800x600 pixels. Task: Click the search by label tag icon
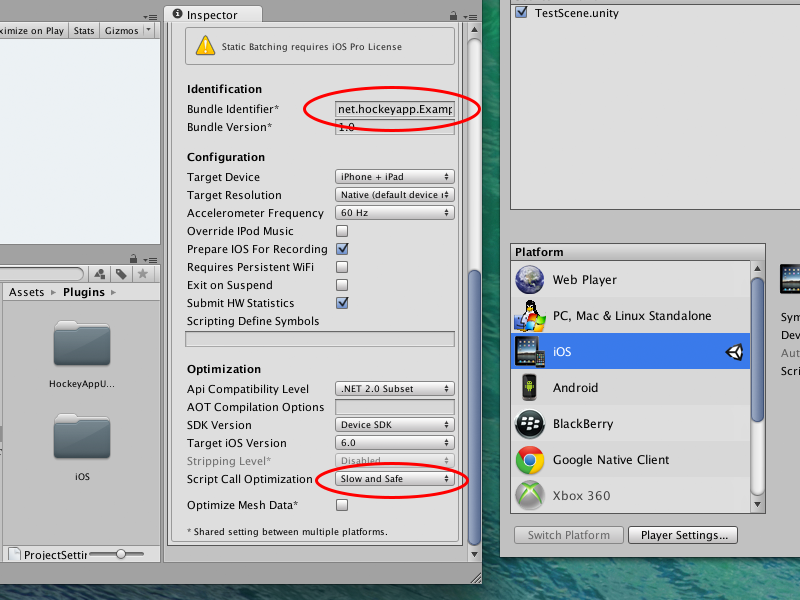coord(121,274)
